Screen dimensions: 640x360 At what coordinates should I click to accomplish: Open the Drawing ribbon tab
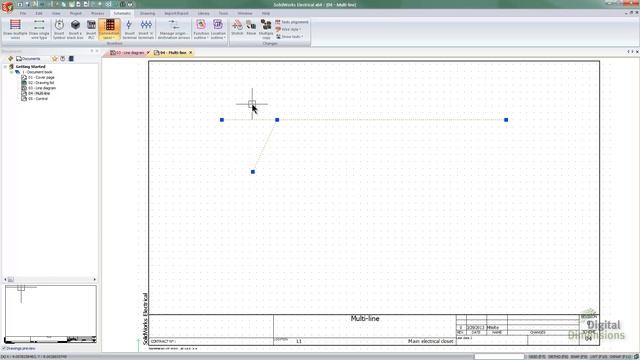pos(147,13)
